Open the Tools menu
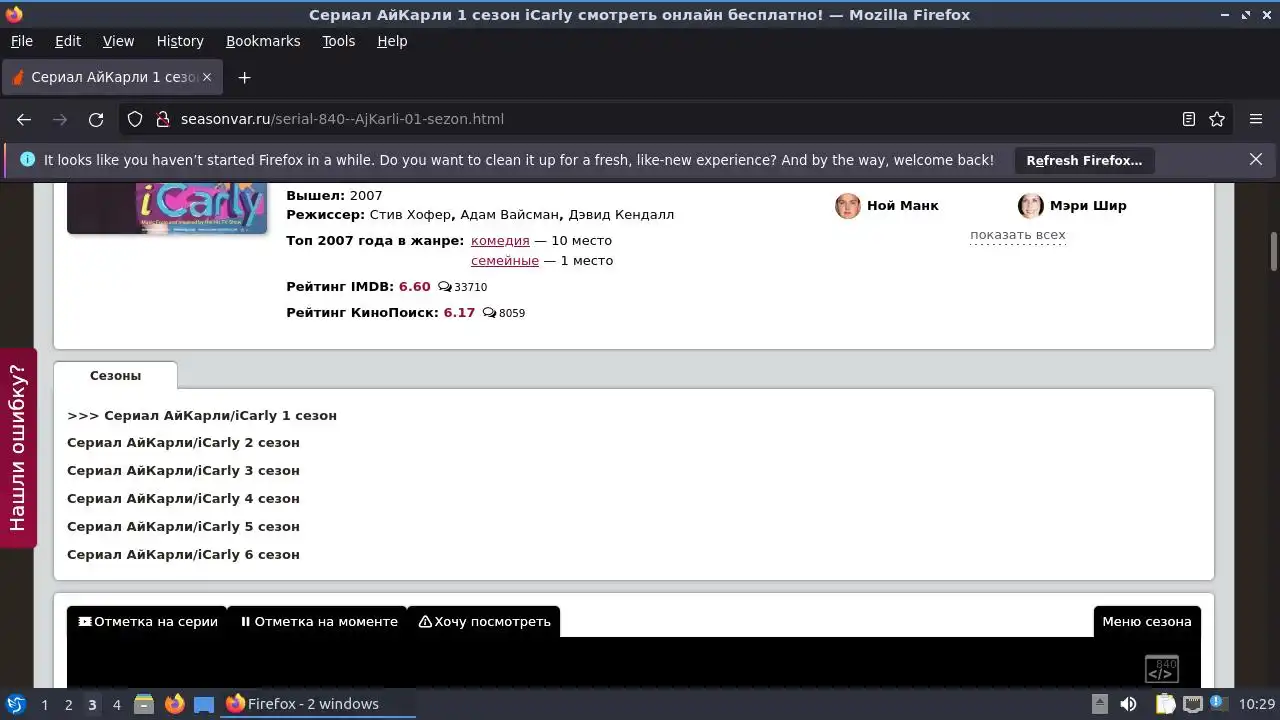 [338, 41]
